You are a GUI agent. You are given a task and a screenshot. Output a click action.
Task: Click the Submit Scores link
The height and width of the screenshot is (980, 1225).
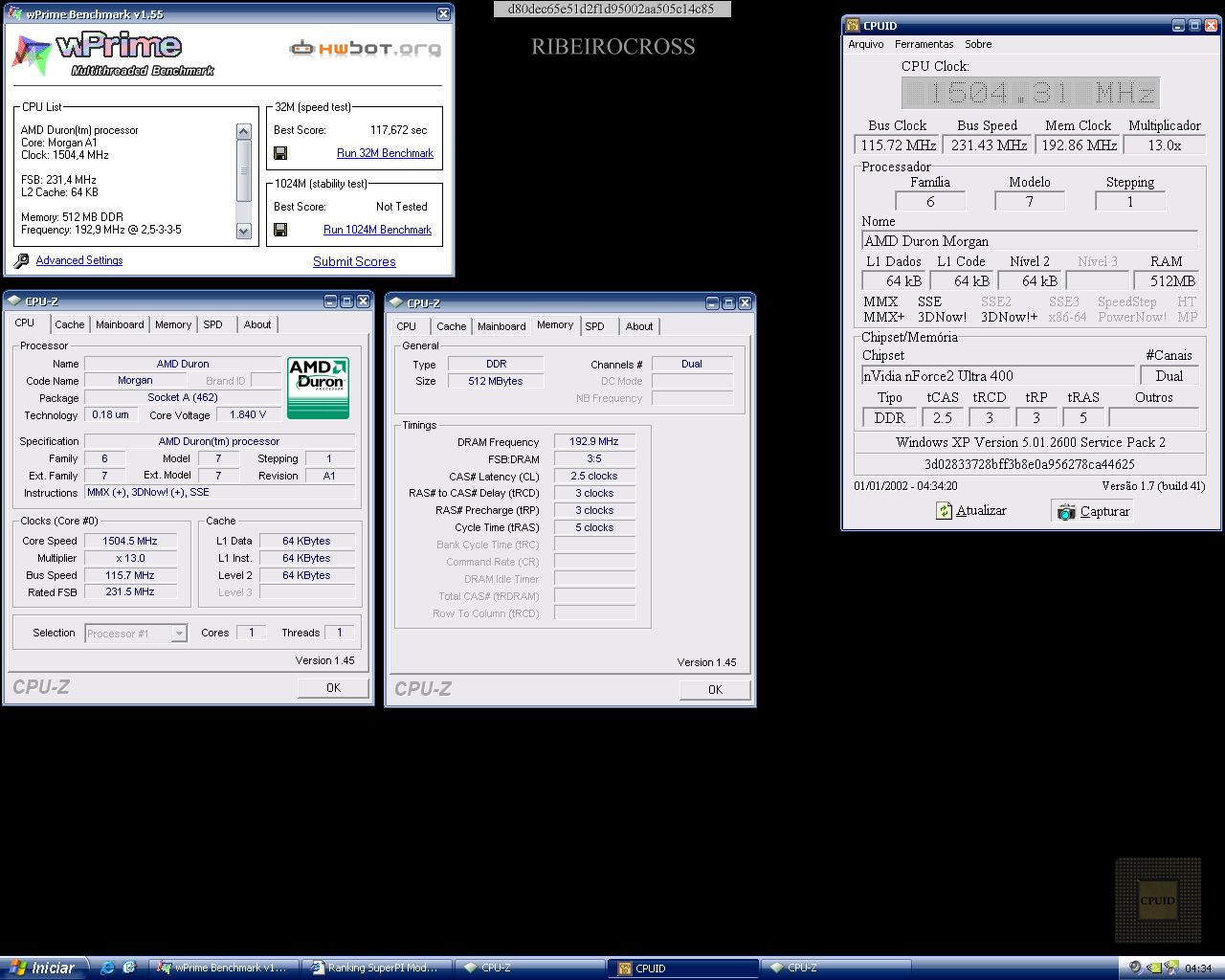point(354,261)
